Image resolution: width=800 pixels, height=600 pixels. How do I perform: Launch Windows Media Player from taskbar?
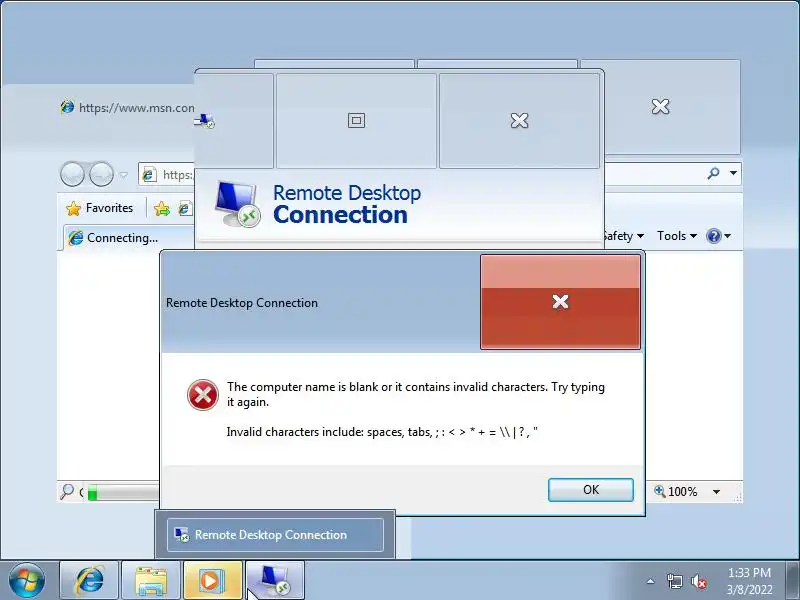213,581
